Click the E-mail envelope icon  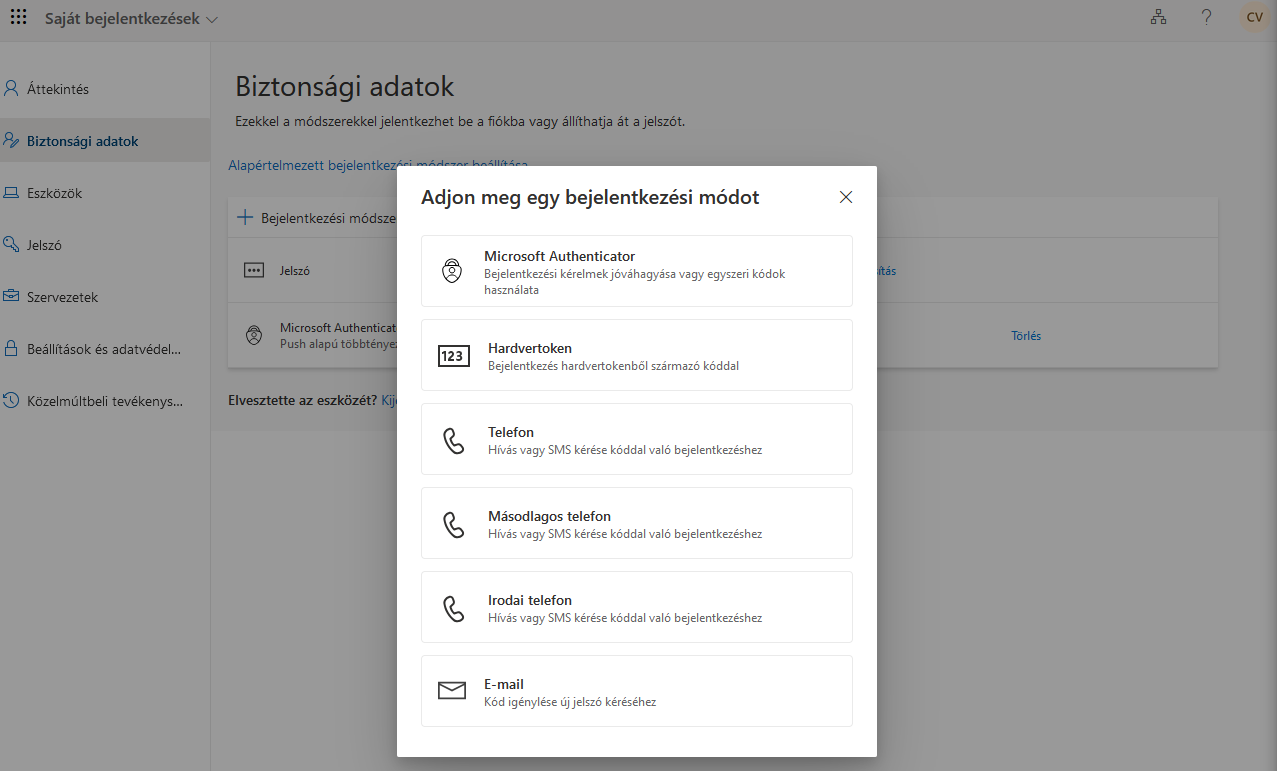pyautogui.click(x=452, y=691)
